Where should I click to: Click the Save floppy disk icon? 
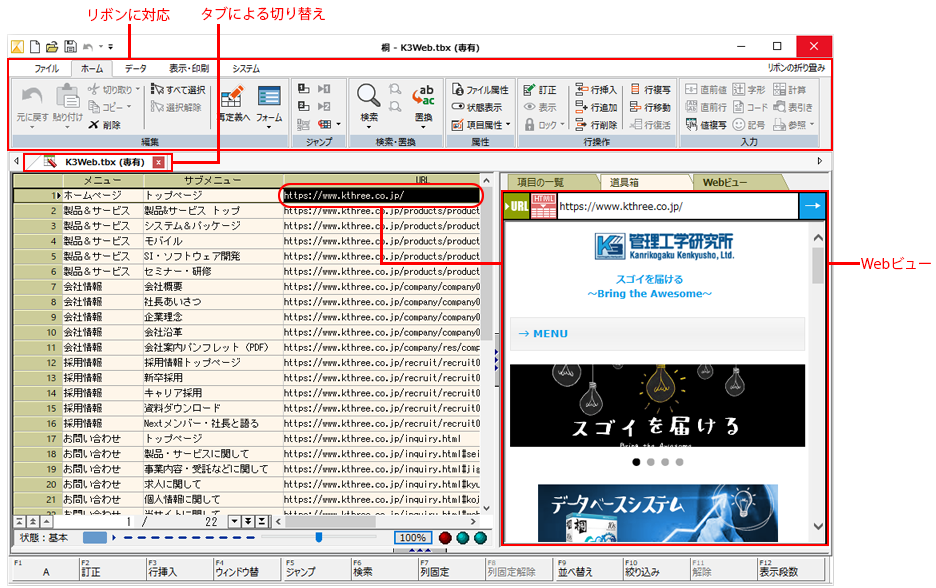[70, 47]
